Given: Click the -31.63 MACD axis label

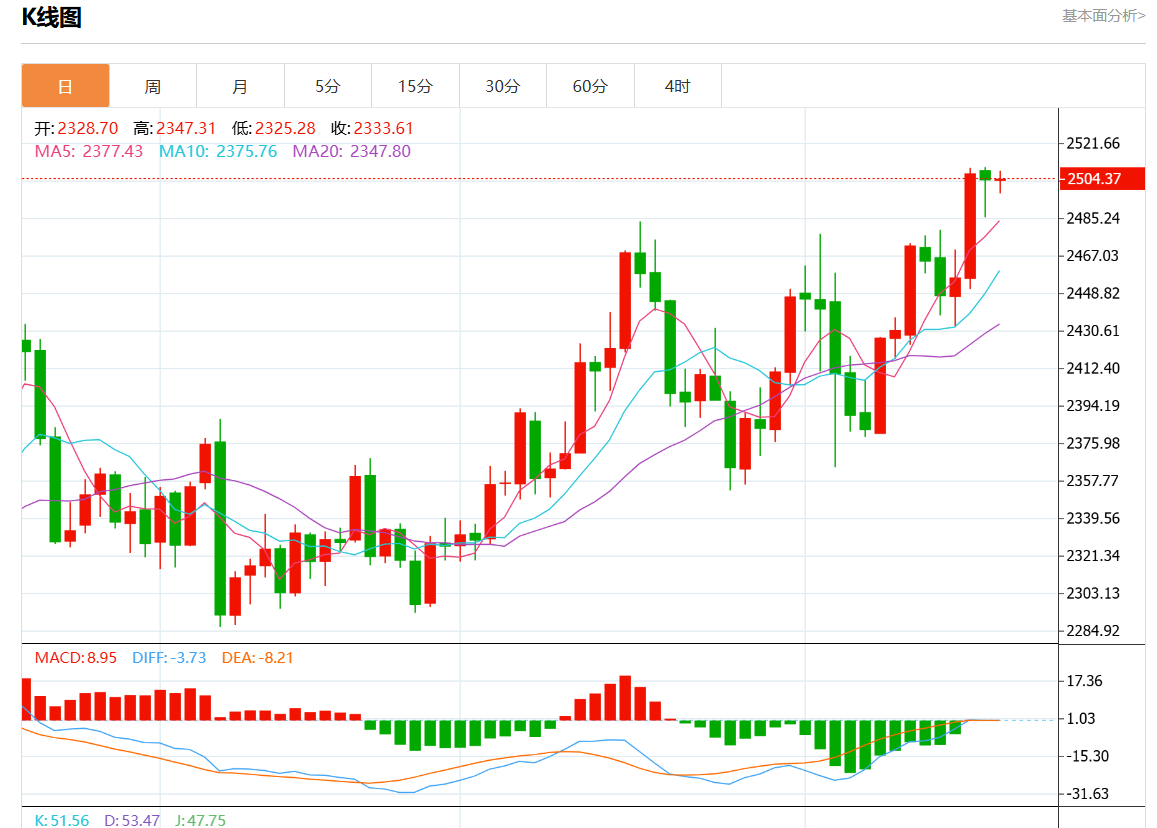Looking at the screenshot, I should click(1088, 794).
